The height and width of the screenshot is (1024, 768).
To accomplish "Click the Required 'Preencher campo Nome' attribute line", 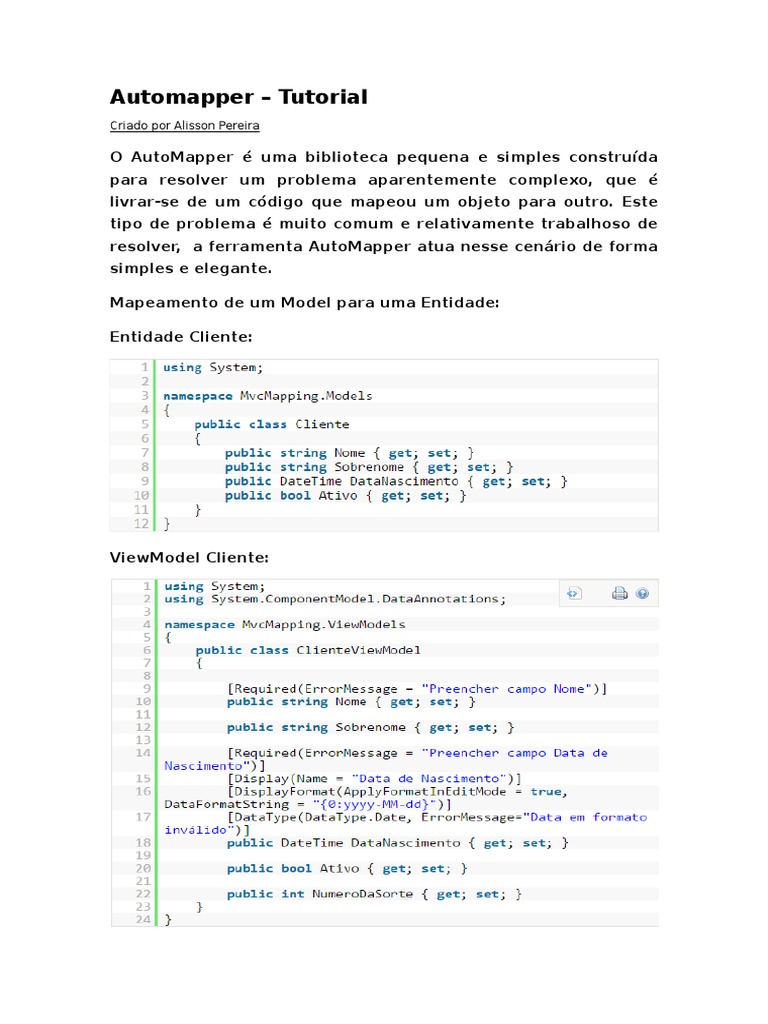I will (x=417, y=688).
